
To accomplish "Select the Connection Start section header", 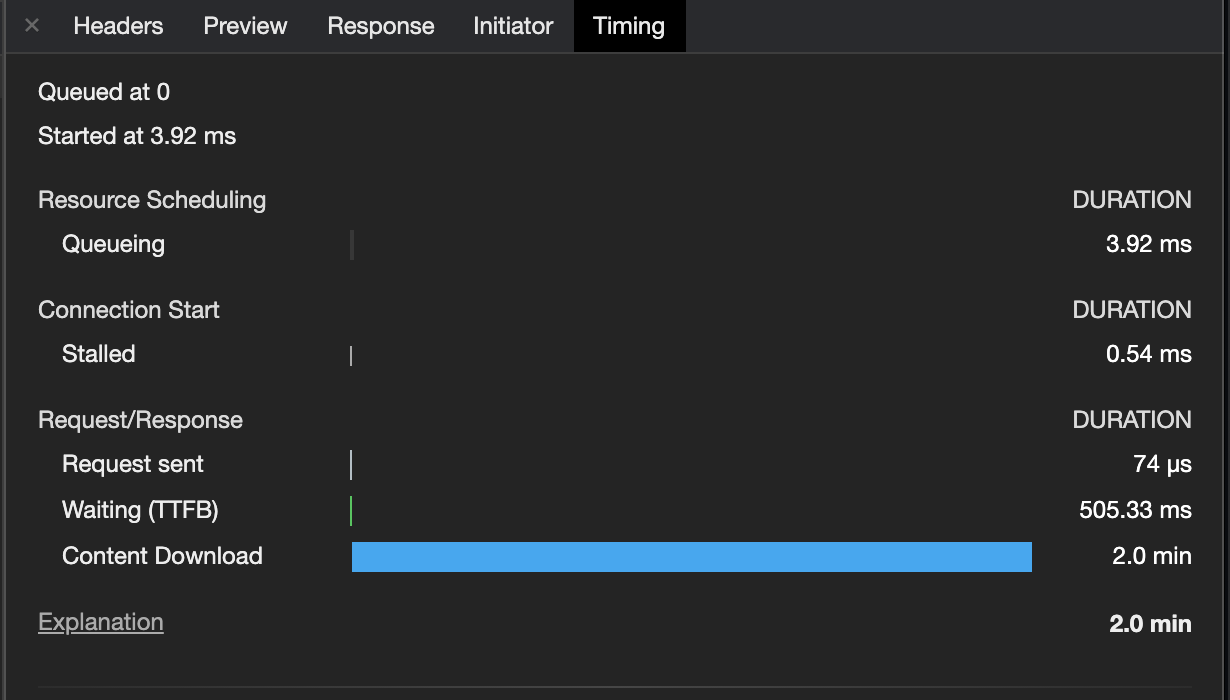I will 128,310.
